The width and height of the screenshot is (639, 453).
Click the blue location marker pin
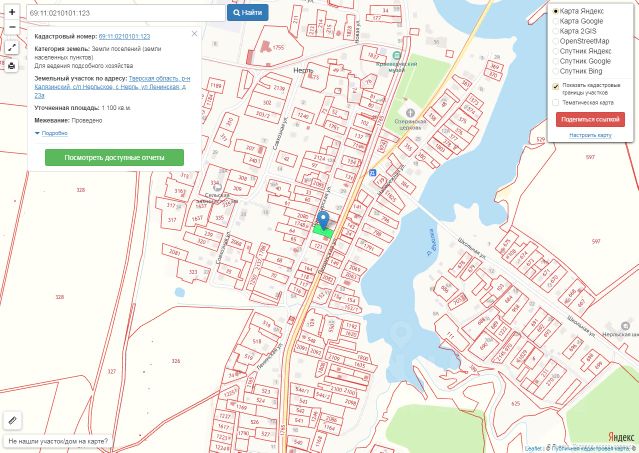pos(323,220)
